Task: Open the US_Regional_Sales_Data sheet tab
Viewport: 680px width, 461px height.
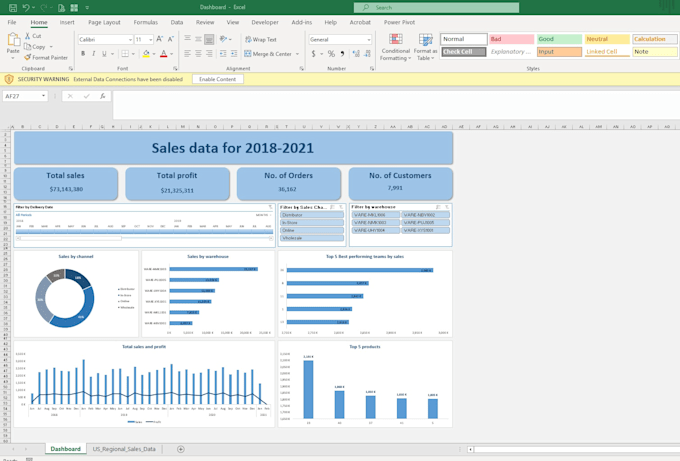Action: (x=124, y=449)
